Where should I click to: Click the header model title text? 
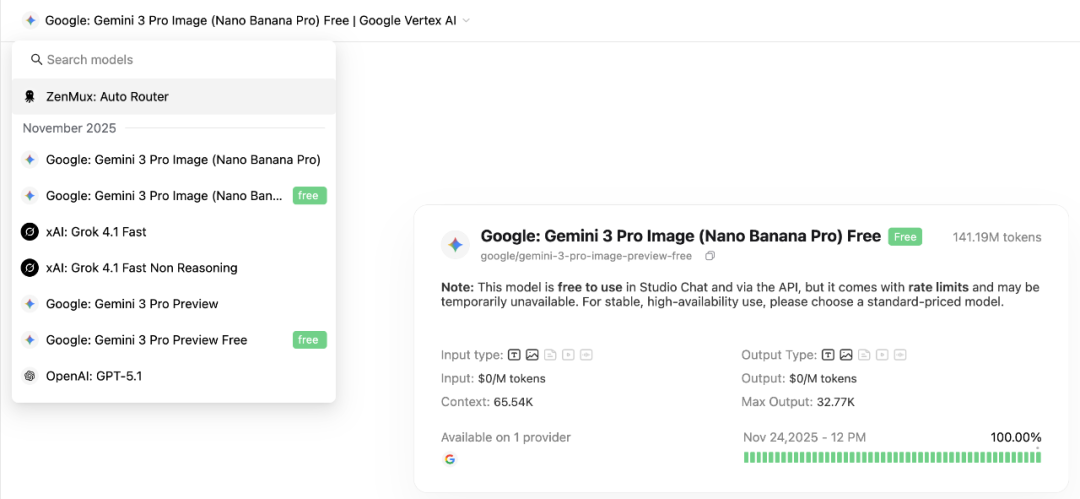tap(251, 21)
